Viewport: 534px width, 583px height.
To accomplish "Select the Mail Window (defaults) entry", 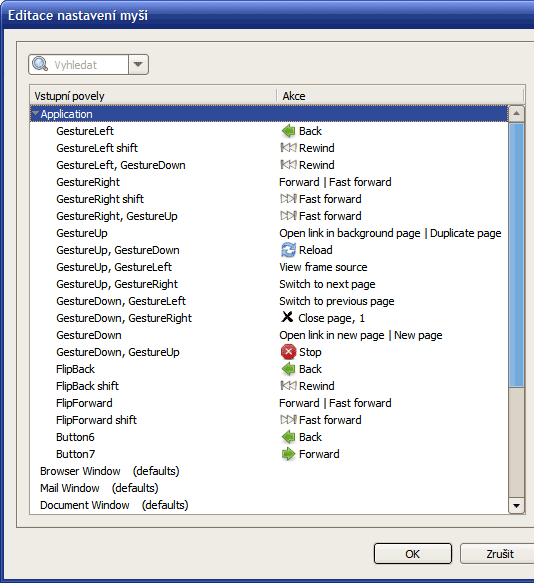I will tap(99, 488).
